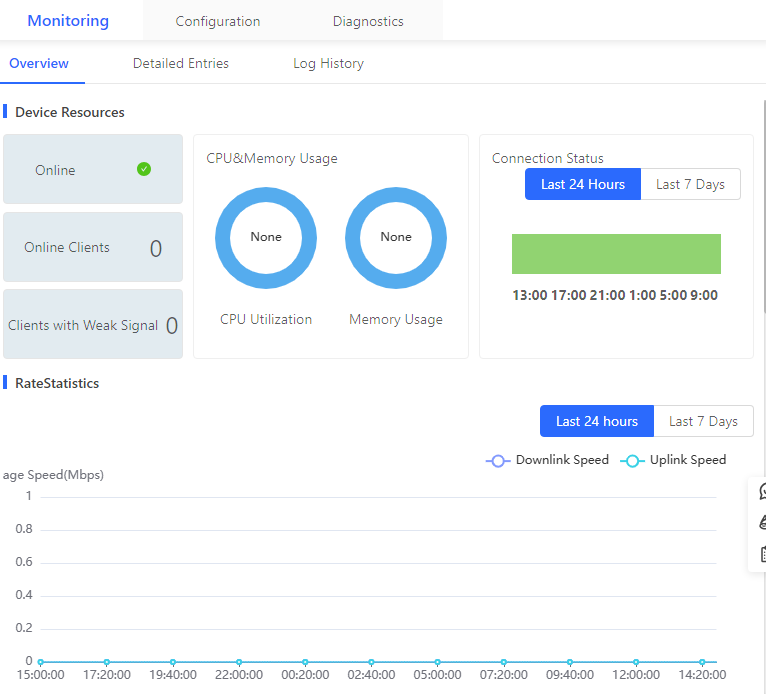Viewport: 766px width, 694px height.
Task: Toggle Downlink Speed legend marker
Action: point(498,461)
